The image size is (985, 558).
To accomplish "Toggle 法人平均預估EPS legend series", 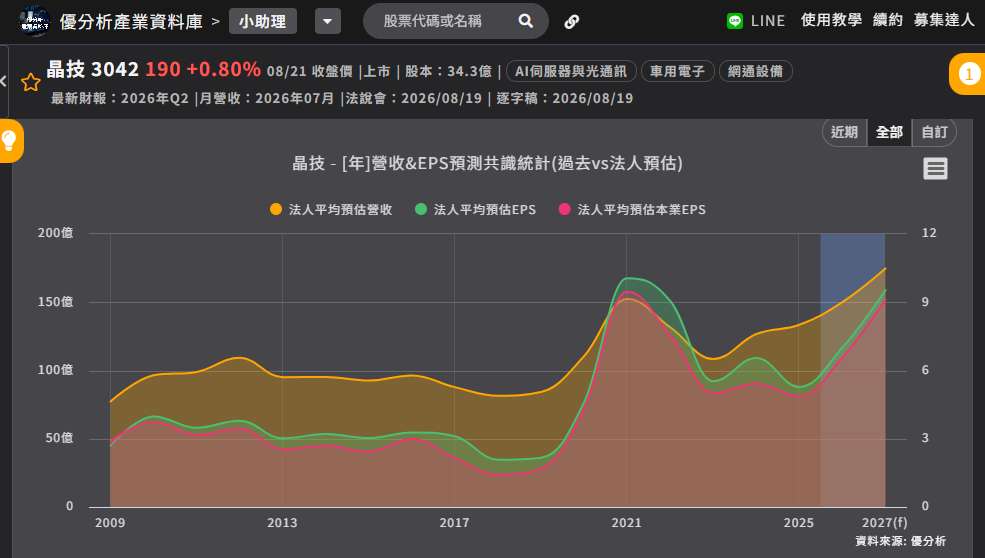I will tap(476, 209).
